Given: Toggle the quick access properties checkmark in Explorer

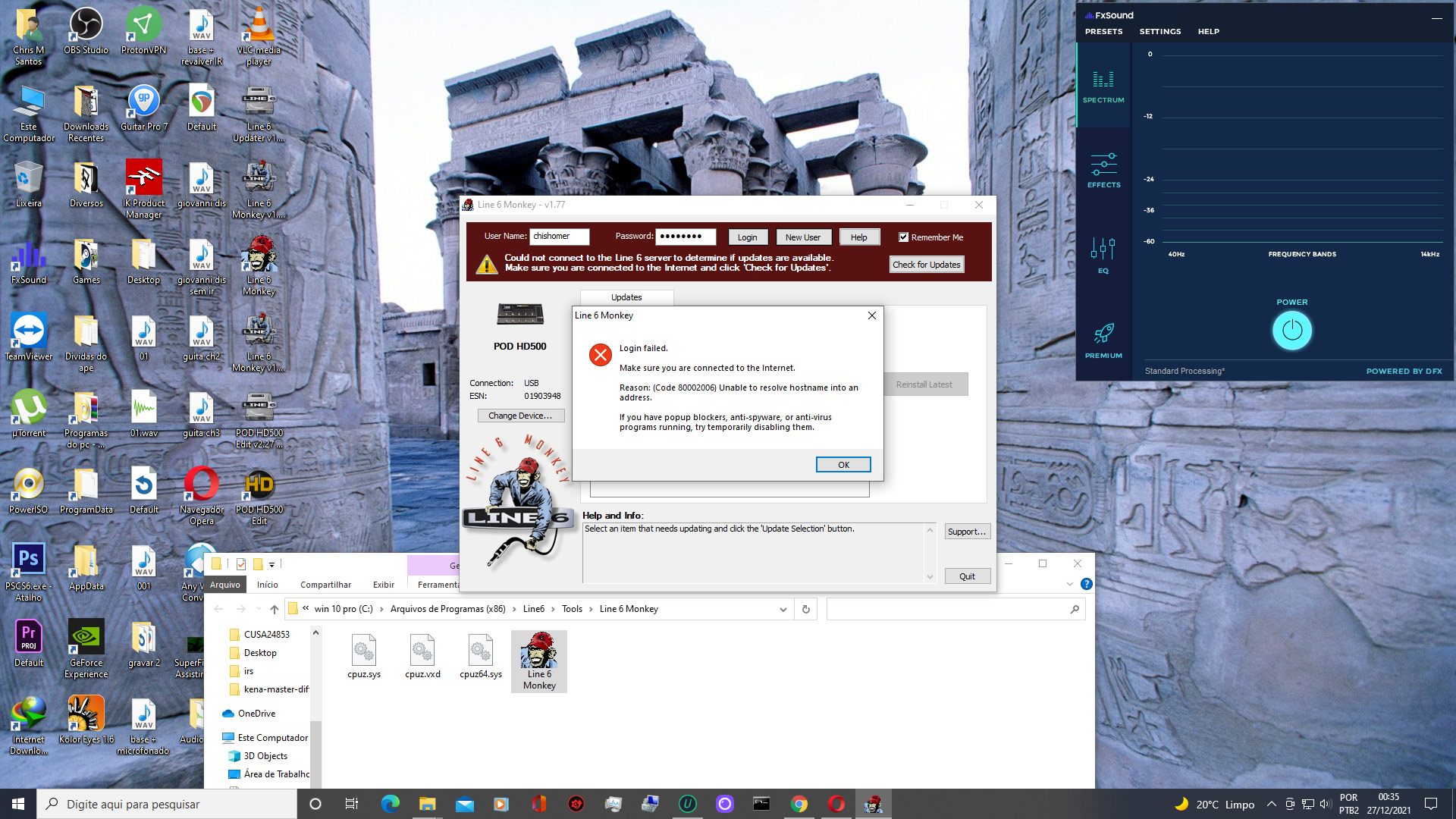Looking at the screenshot, I should click(x=240, y=563).
